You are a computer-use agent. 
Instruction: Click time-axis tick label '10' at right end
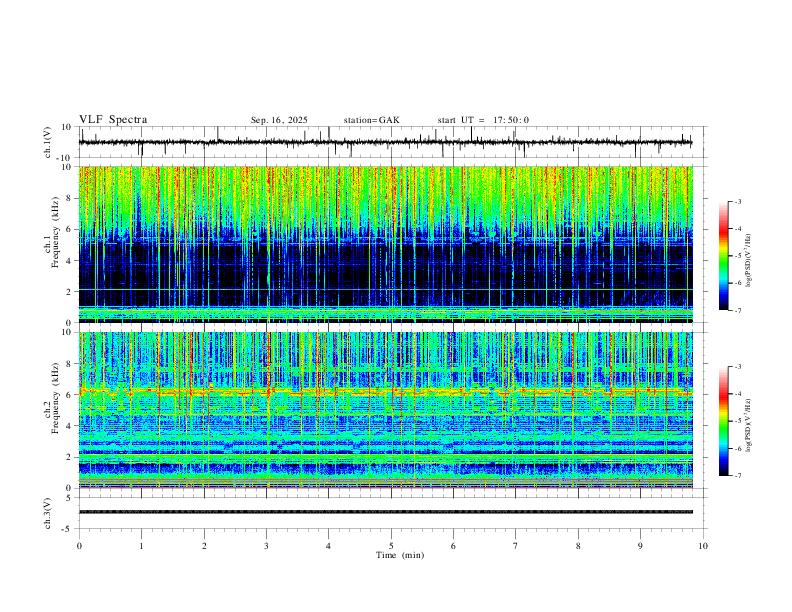[x=703, y=546]
